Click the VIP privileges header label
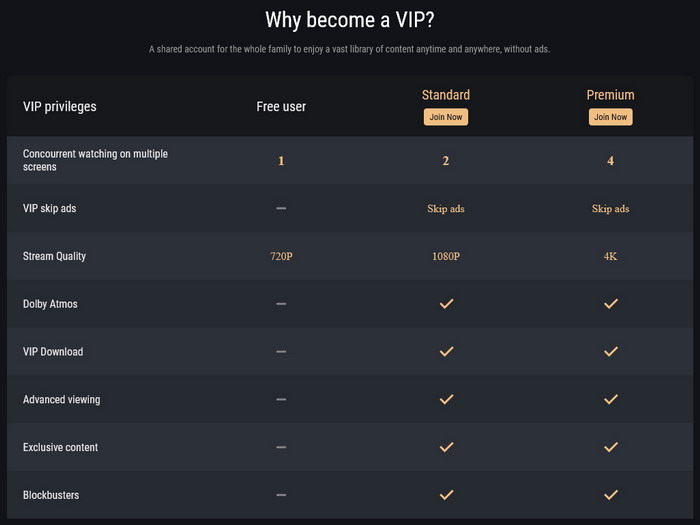The width and height of the screenshot is (700, 525). click(x=59, y=107)
